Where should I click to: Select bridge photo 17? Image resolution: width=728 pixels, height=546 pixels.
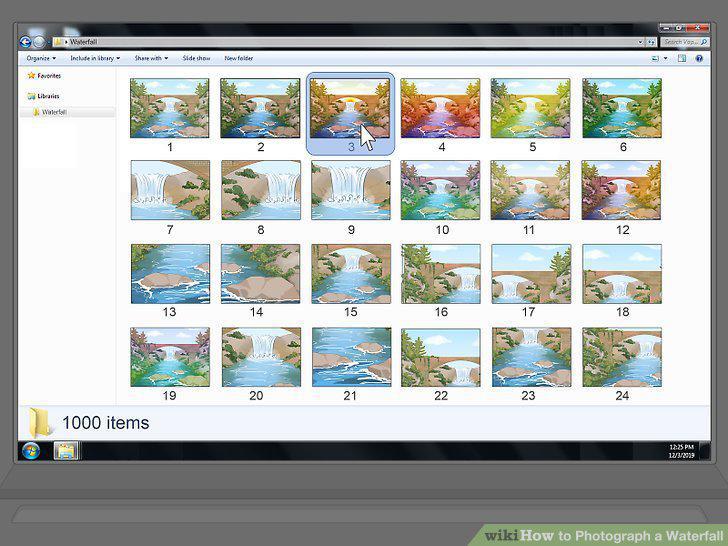pyautogui.click(x=532, y=274)
